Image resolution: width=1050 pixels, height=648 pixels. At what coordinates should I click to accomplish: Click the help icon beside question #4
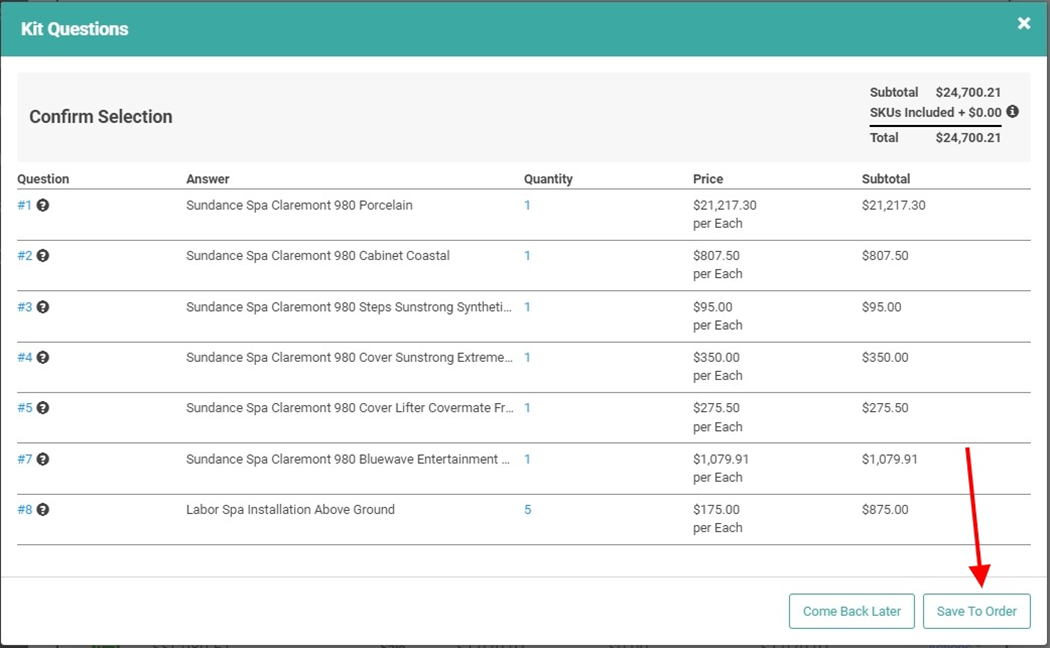tap(43, 357)
